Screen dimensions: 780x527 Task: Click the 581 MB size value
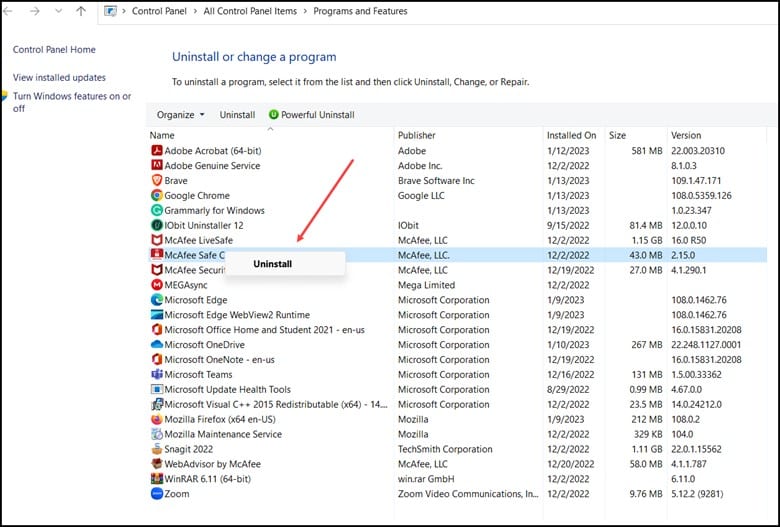(x=647, y=151)
